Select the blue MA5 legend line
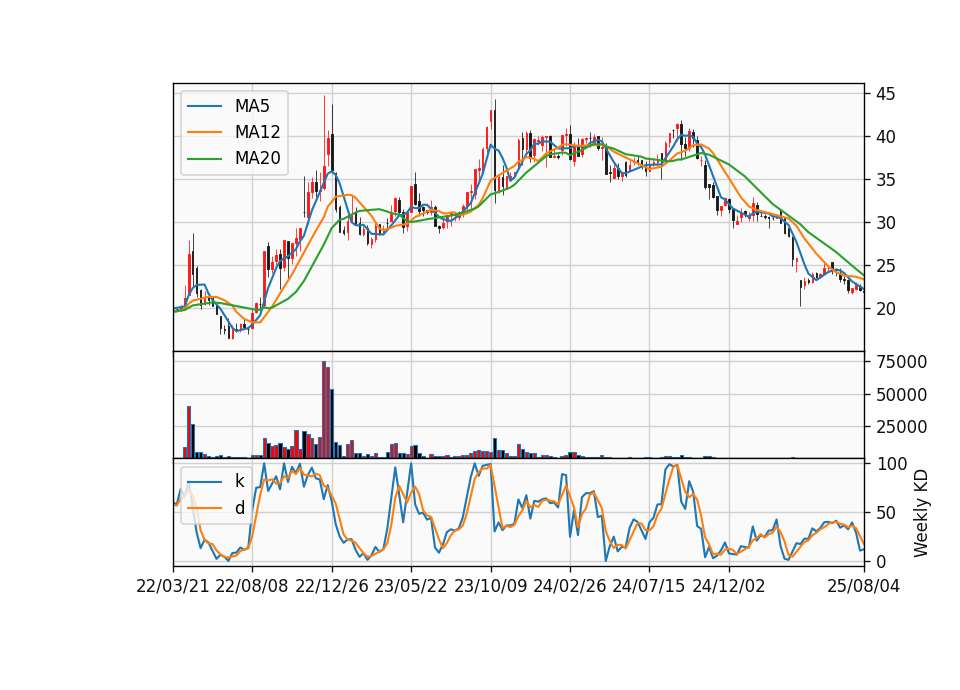The width and height of the screenshot is (960, 690). [204, 106]
